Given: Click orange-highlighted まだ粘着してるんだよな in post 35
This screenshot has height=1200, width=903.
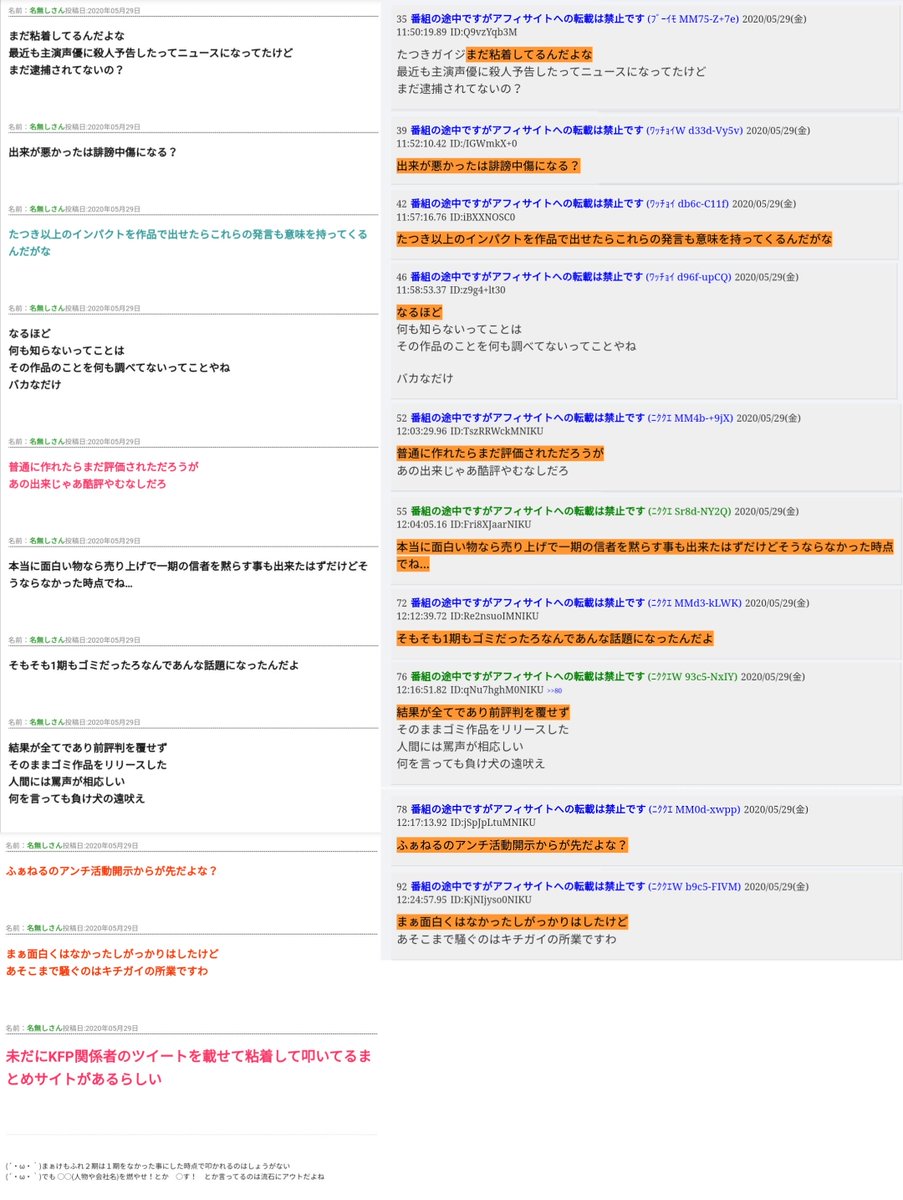Looking at the screenshot, I should tap(529, 55).
